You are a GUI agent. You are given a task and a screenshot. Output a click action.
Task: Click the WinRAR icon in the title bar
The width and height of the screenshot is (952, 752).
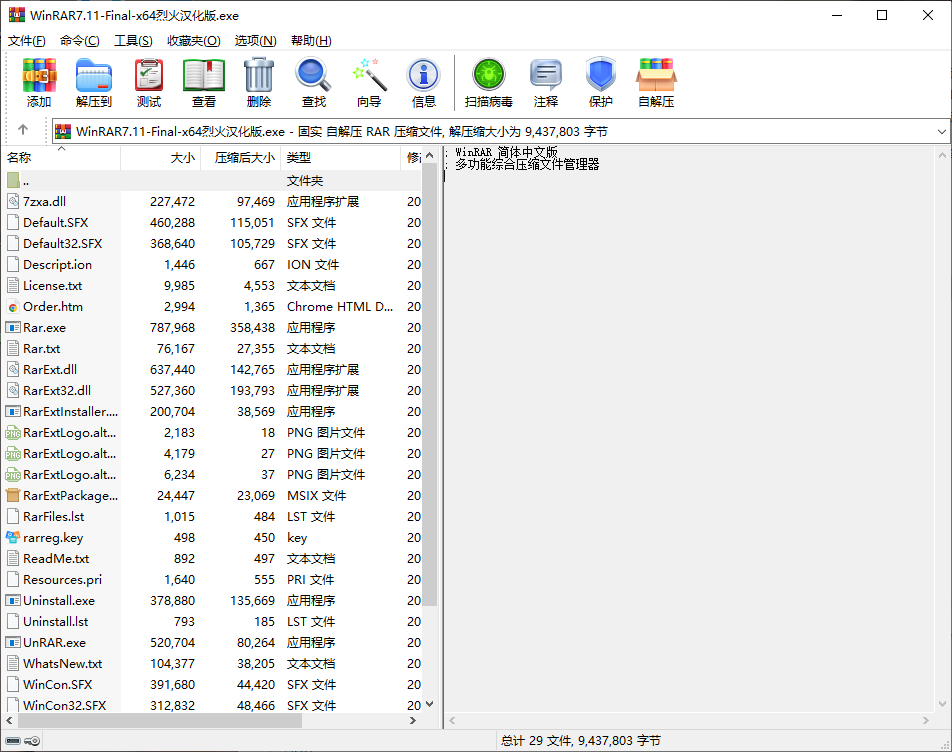(x=17, y=15)
